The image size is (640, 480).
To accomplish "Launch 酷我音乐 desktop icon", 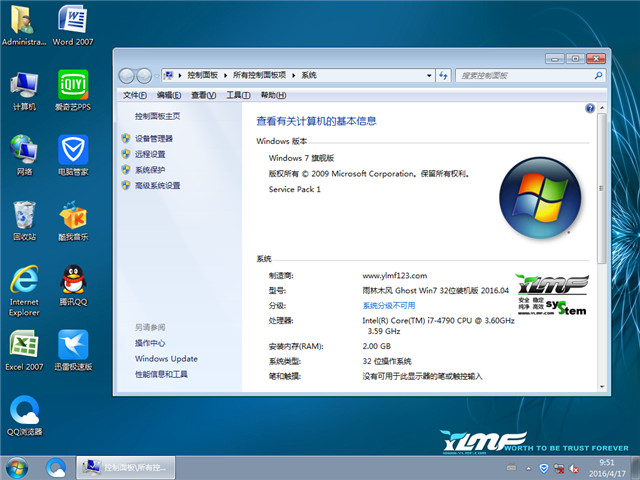I will tap(73, 220).
